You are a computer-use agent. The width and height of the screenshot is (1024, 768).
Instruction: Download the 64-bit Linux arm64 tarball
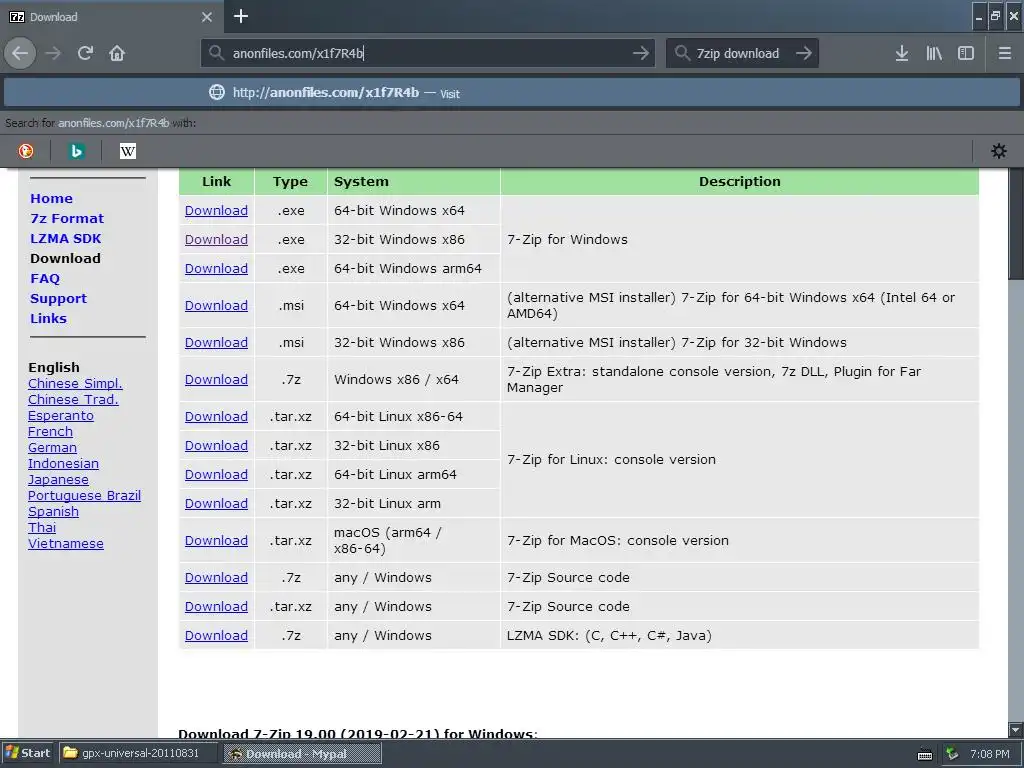[x=216, y=475]
